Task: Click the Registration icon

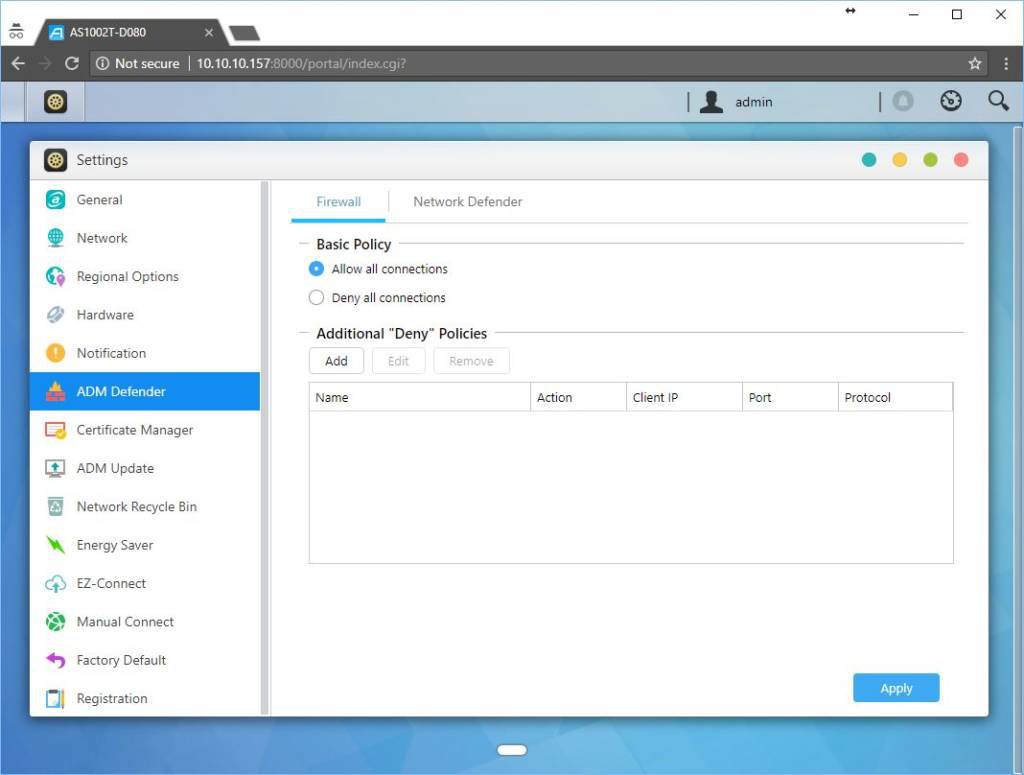Action: pyautogui.click(x=56, y=699)
